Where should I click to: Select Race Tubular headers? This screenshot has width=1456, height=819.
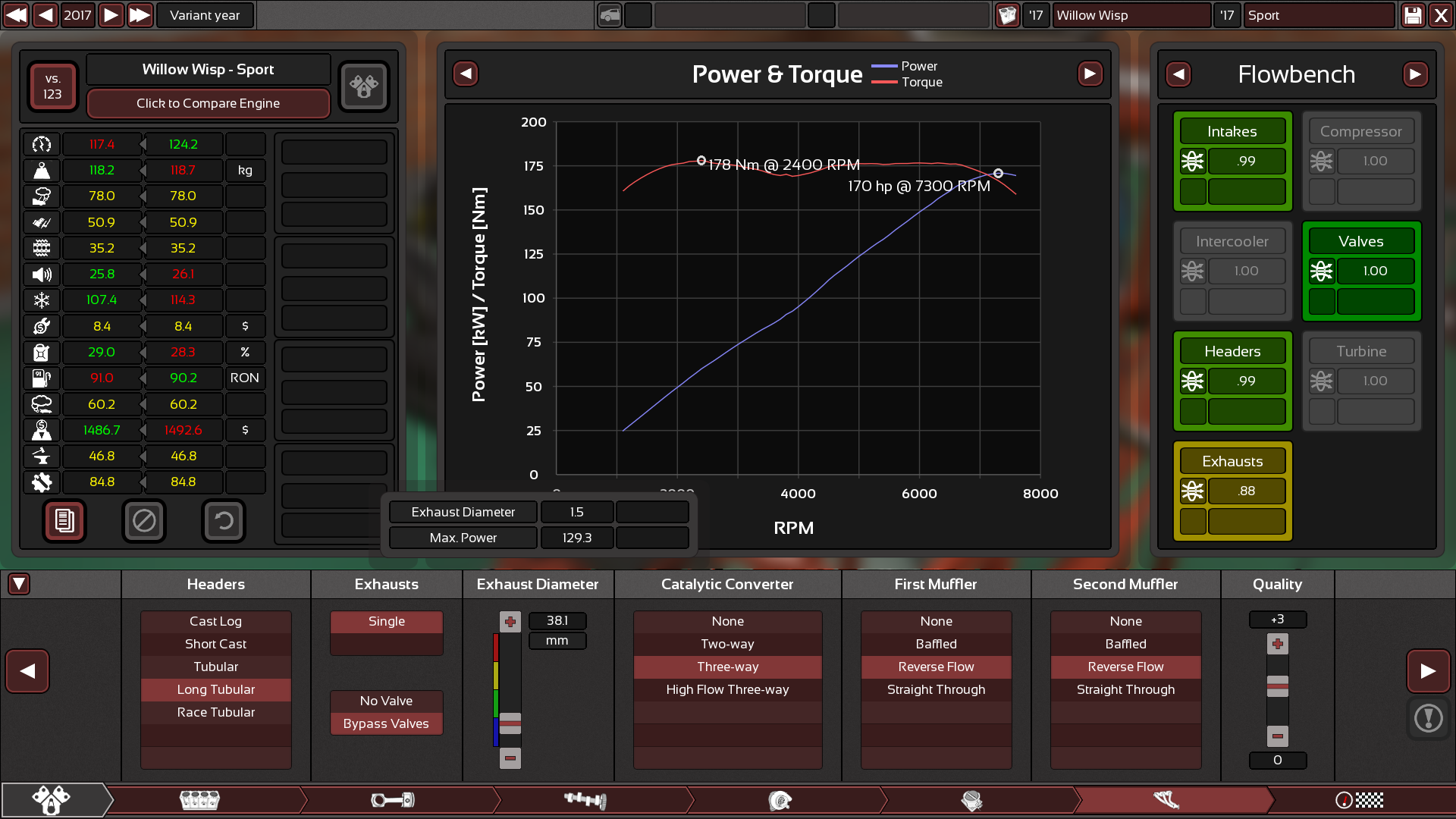tap(216, 712)
